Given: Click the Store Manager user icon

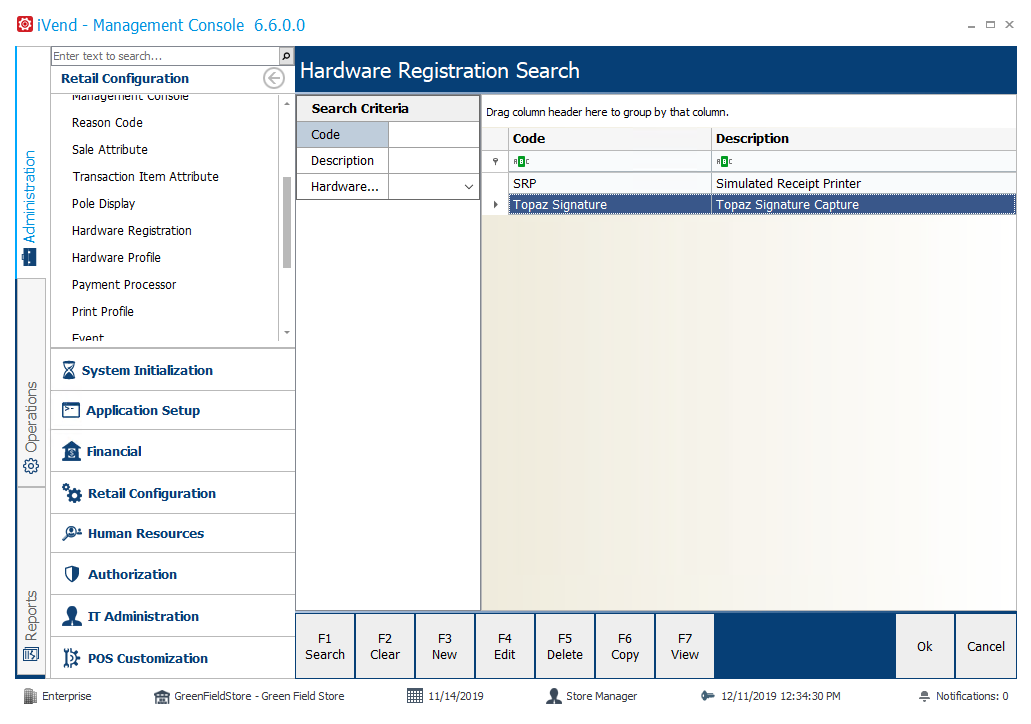Looking at the screenshot, I should 554,696.
